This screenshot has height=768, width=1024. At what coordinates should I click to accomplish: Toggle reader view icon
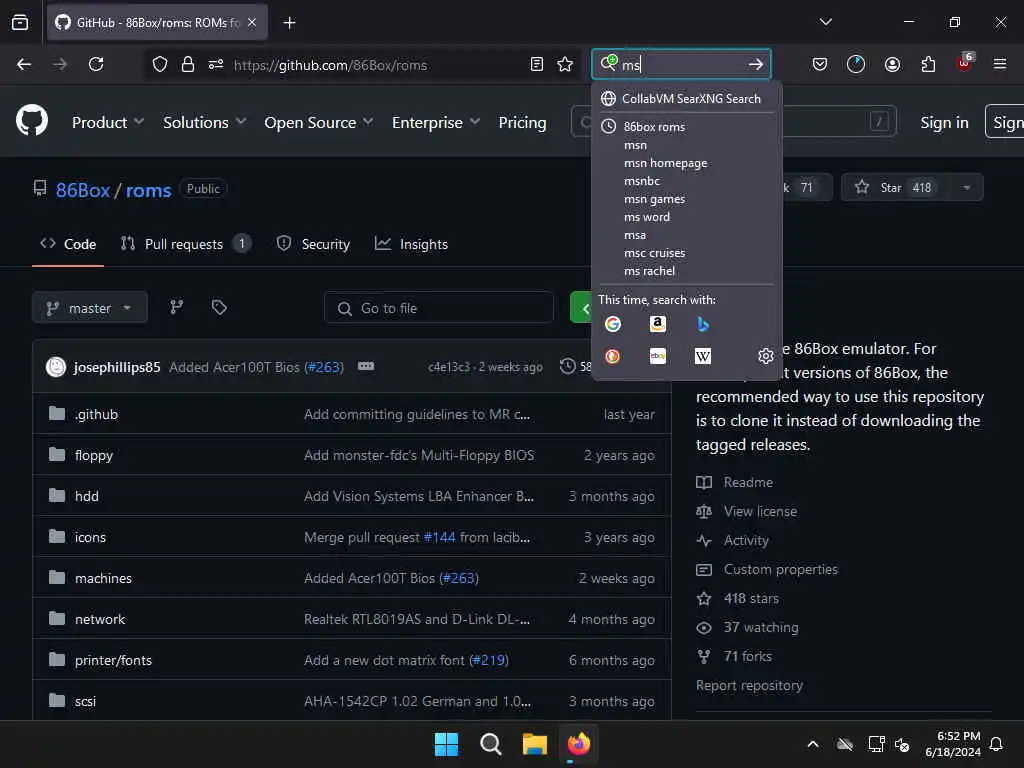pos(537,64)
